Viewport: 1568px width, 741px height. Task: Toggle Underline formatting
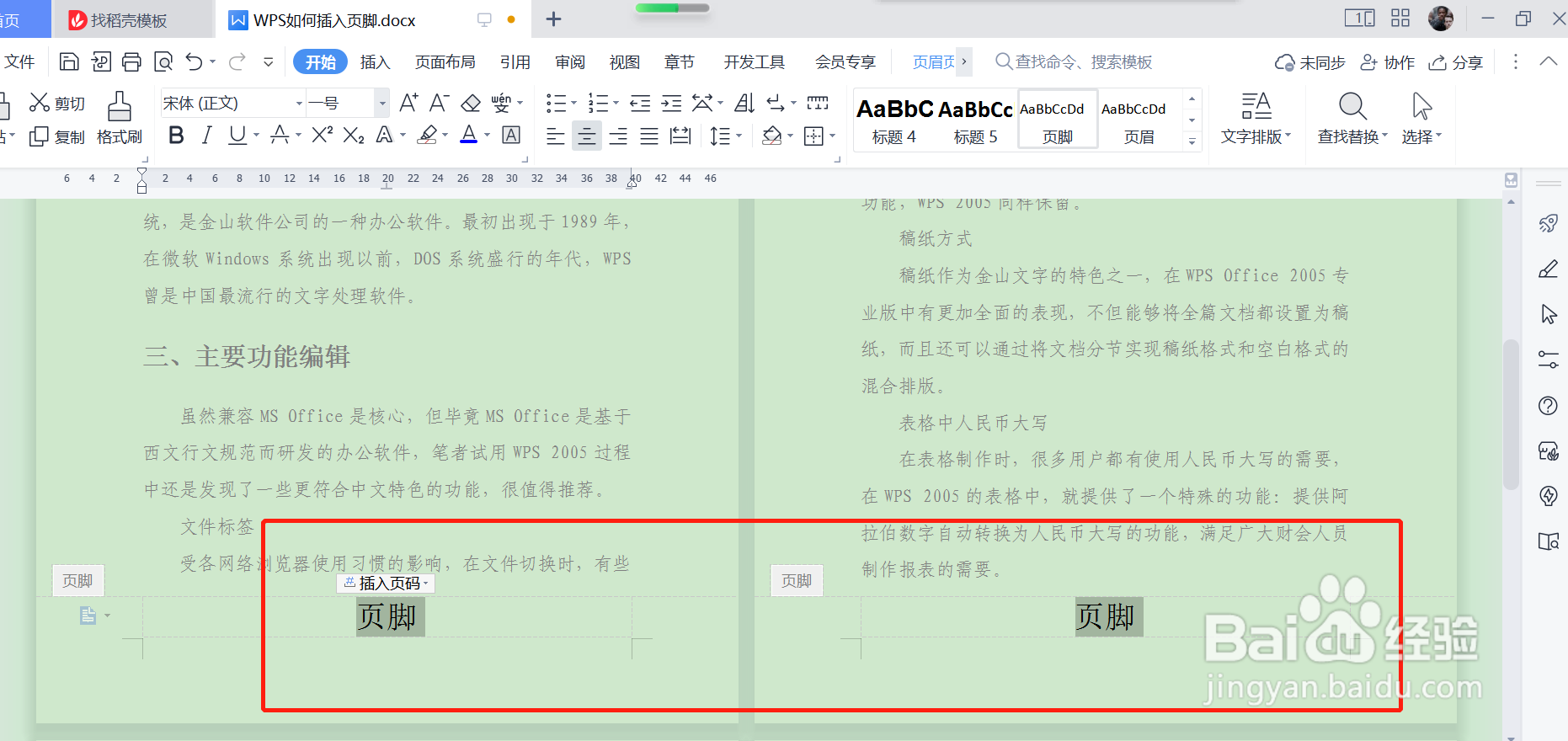[x=237, y=136]
